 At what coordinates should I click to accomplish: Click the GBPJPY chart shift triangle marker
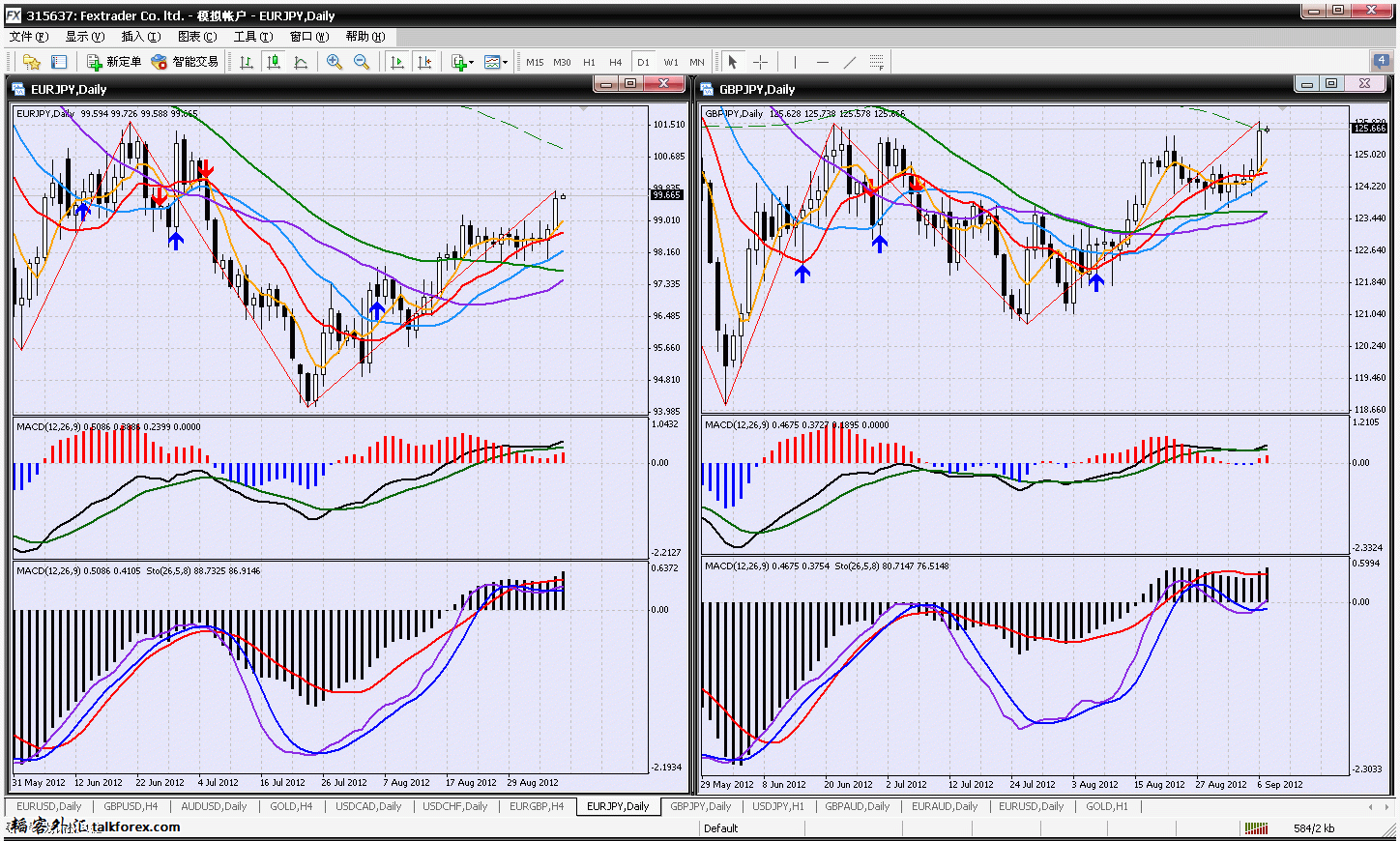pyautogui.click(x=1283, y=109)
